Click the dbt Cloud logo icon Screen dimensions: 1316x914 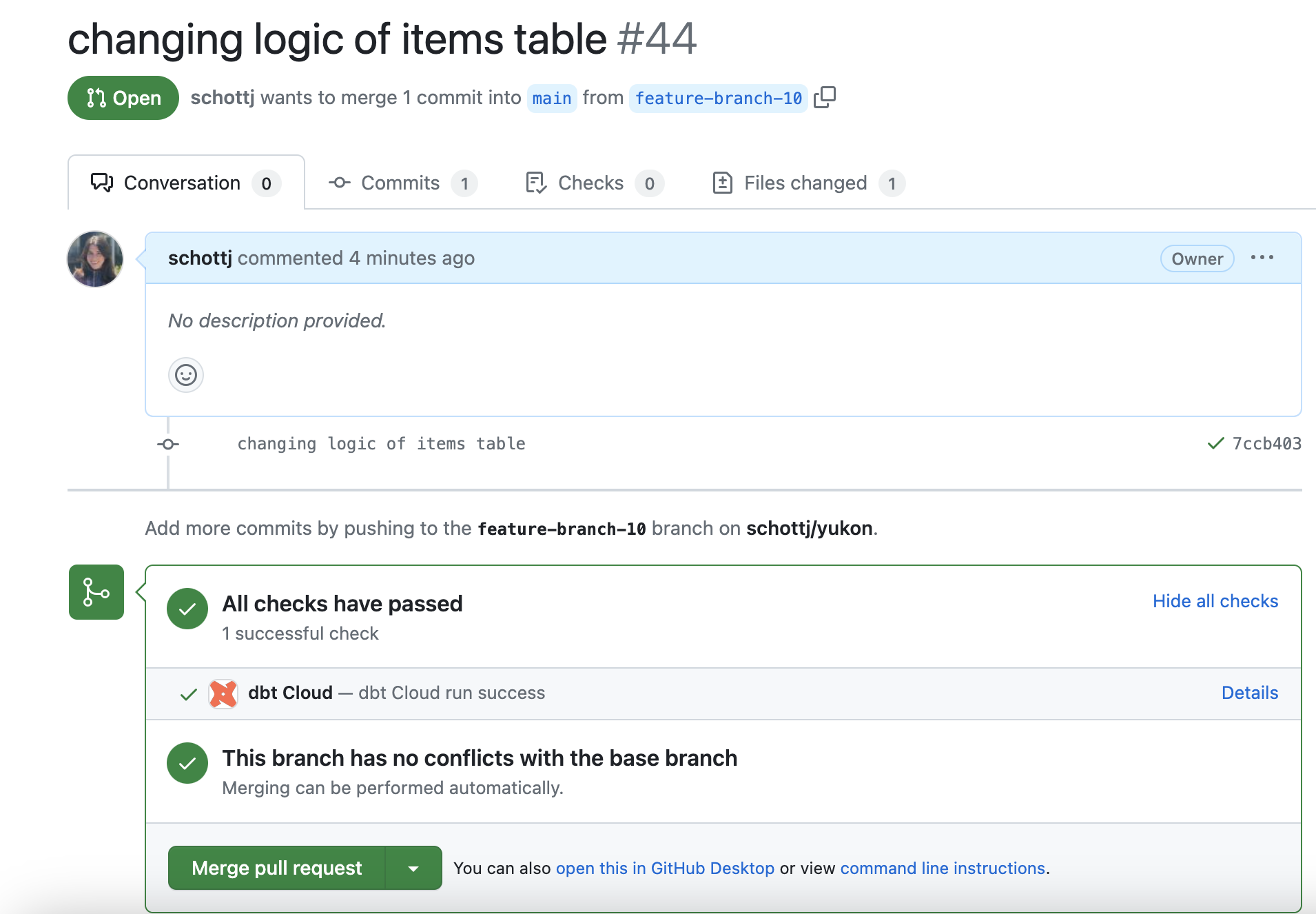tap(222, 693)
